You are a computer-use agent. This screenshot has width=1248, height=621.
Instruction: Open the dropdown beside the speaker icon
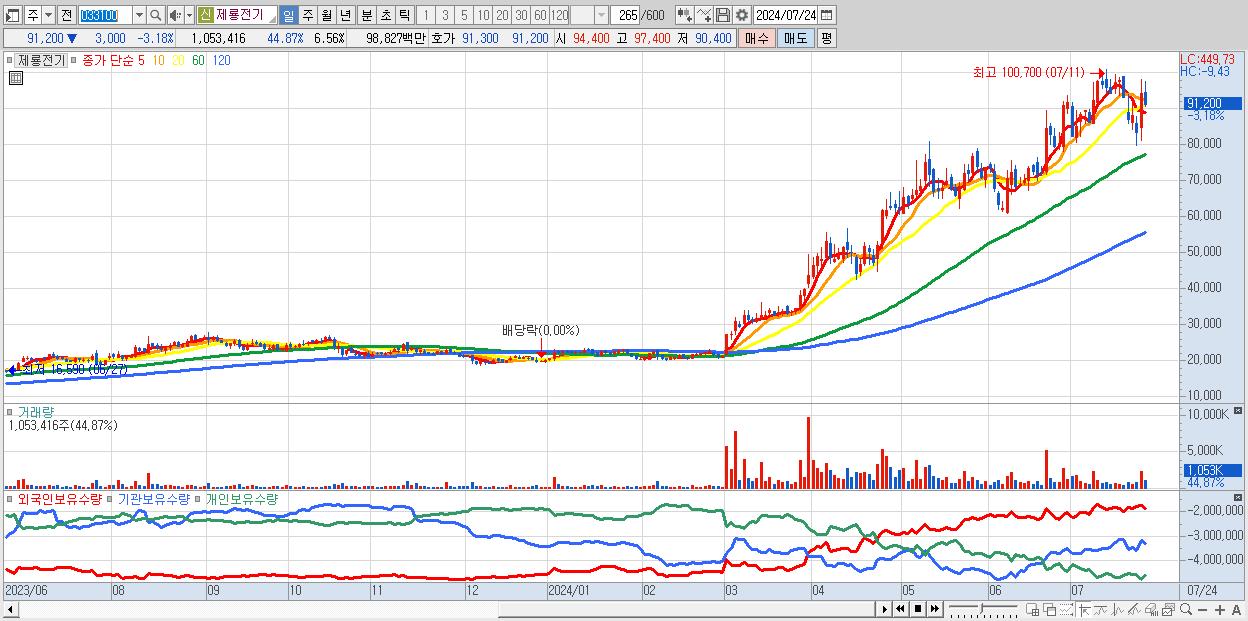click(188, 15)
